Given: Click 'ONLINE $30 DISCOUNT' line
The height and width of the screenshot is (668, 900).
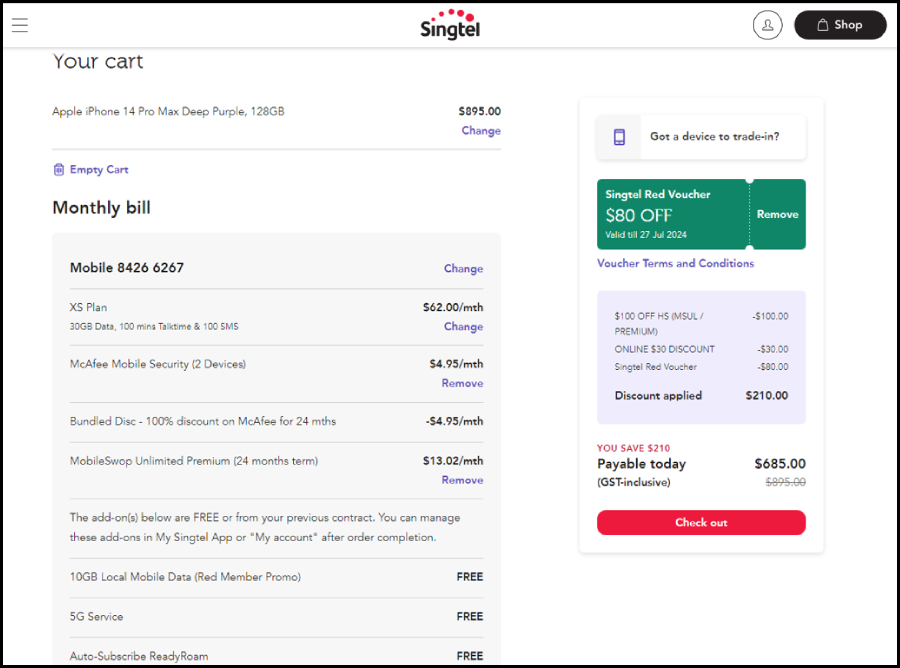Looking at the screenshot, I should (701, 349).
